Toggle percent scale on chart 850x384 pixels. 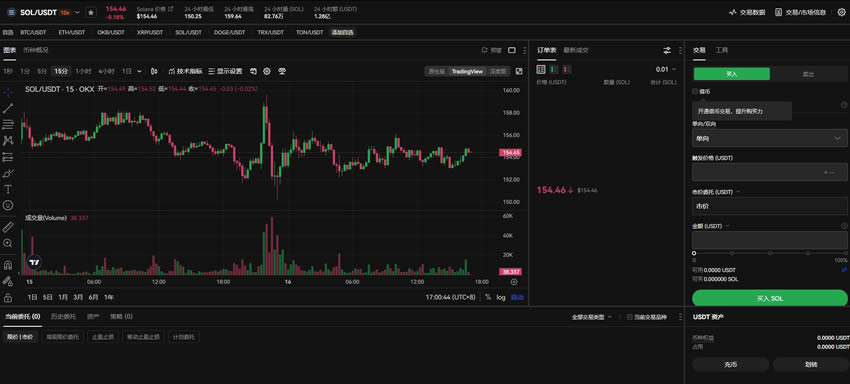coord(488,297)
